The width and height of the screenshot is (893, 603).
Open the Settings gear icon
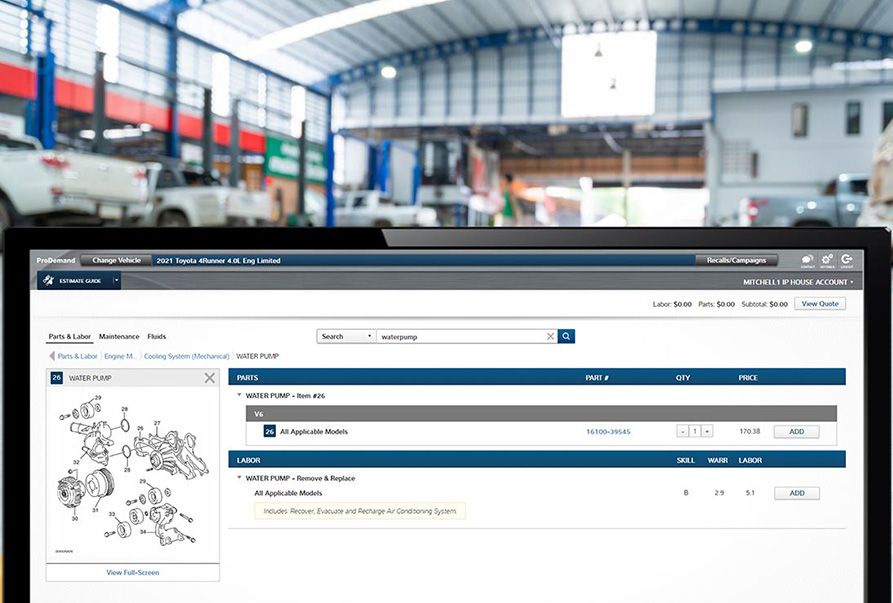click(x=827, y=260)
